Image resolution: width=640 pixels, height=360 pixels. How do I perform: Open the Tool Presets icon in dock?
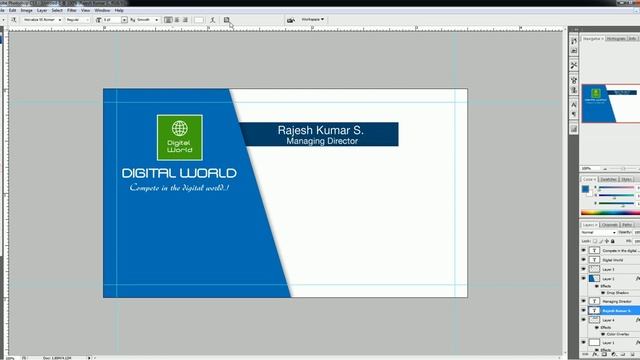(x=574, y=65)
